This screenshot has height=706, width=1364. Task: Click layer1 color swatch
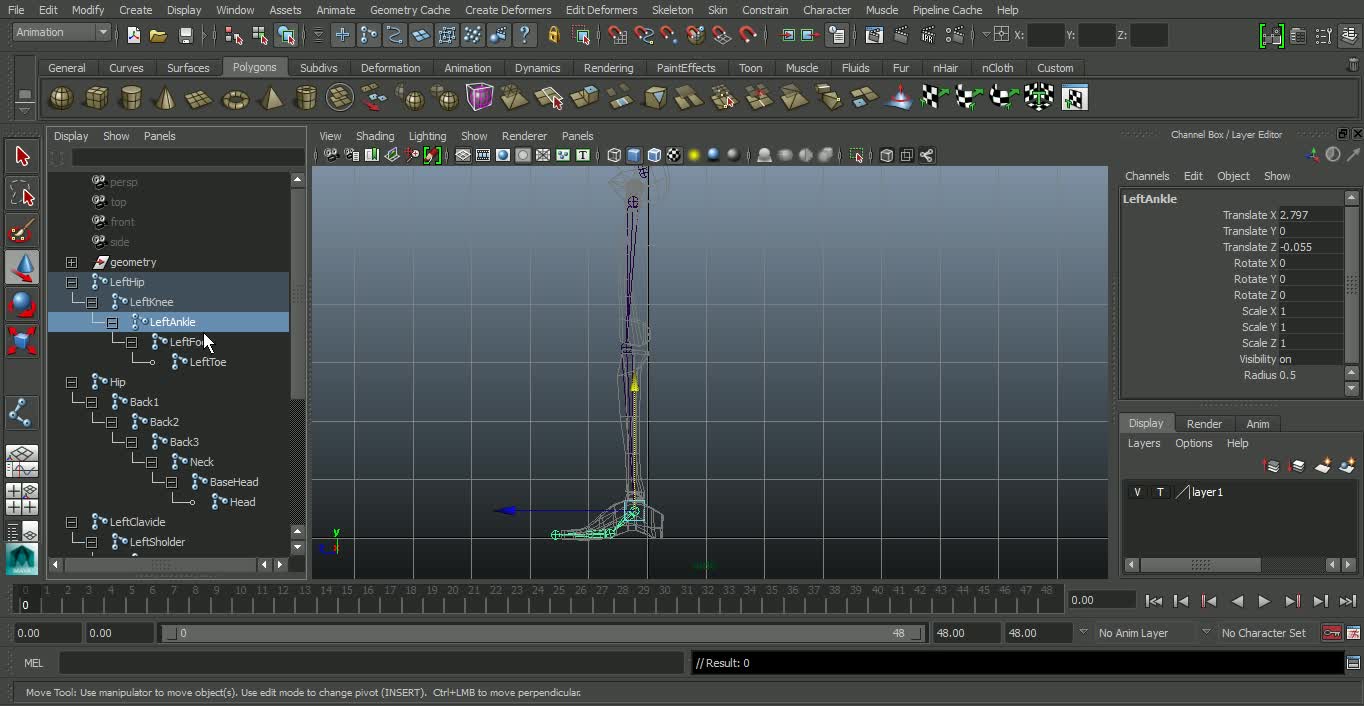tap(1183, 492)
